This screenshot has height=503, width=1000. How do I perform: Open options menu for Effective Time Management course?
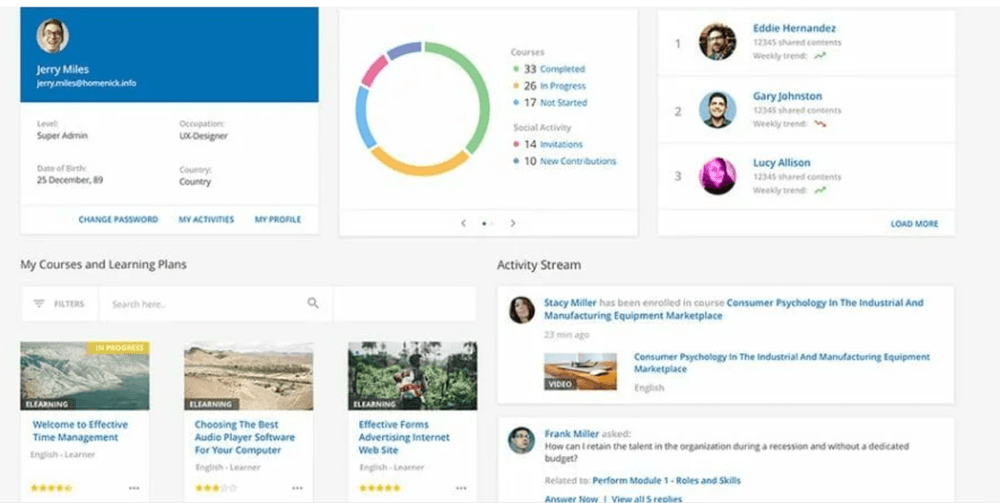(134, 488)
